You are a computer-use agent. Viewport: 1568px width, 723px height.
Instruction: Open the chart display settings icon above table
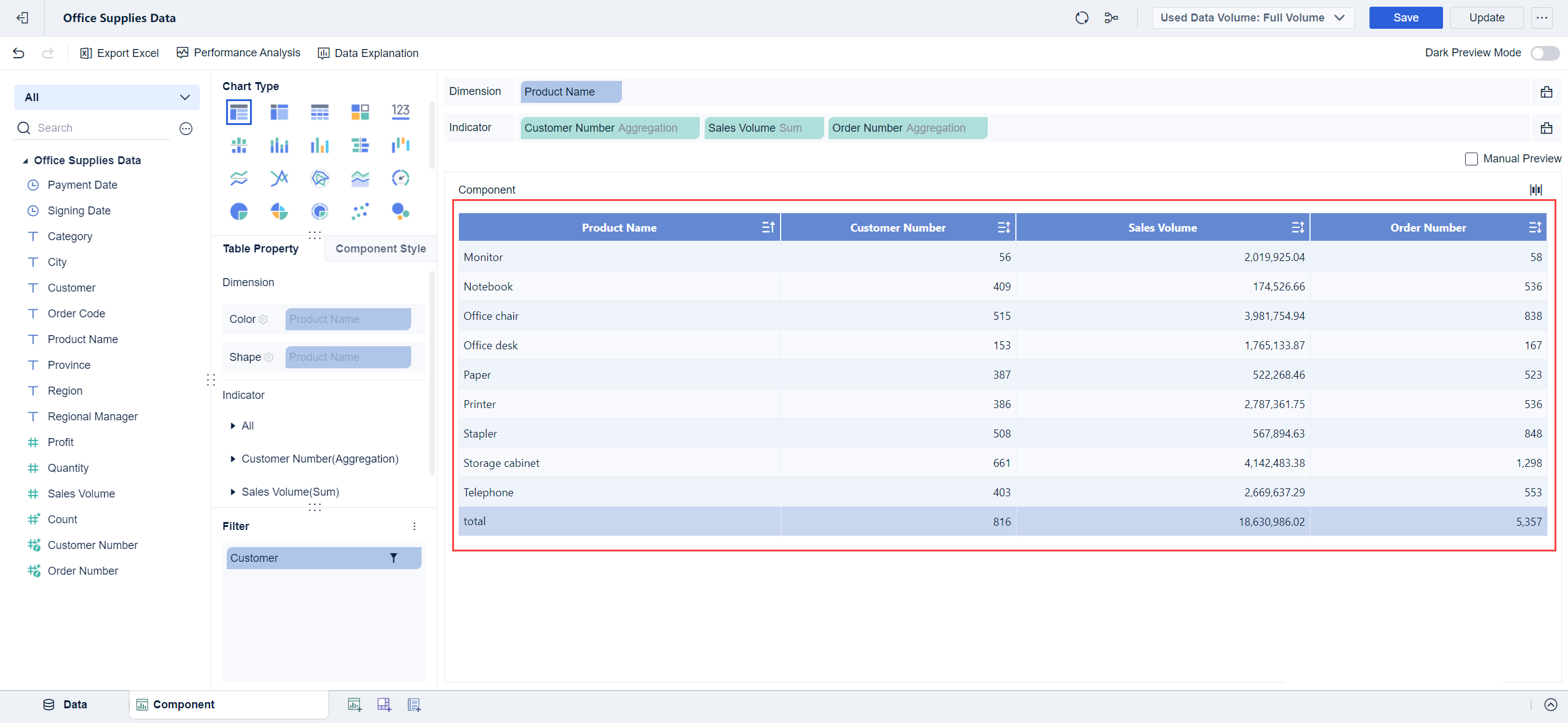point(1536,190)
